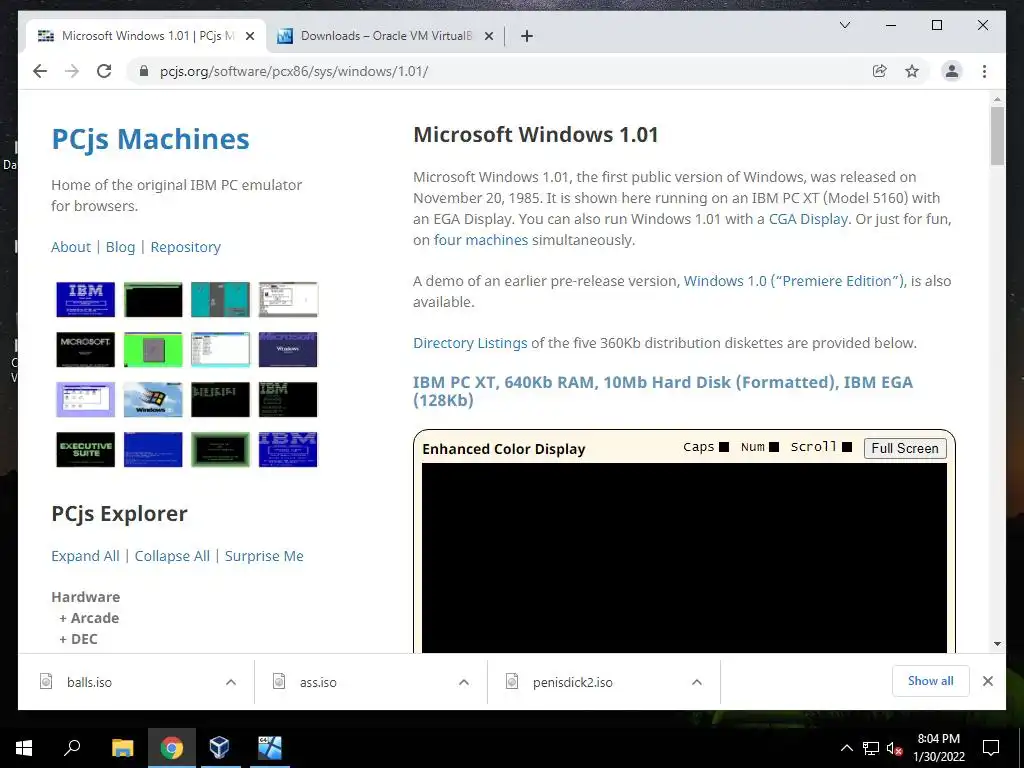The width and height of the screenshot is (1024, 768).
Task: Reload the PCjs page
Action: [x=104, y=71]
